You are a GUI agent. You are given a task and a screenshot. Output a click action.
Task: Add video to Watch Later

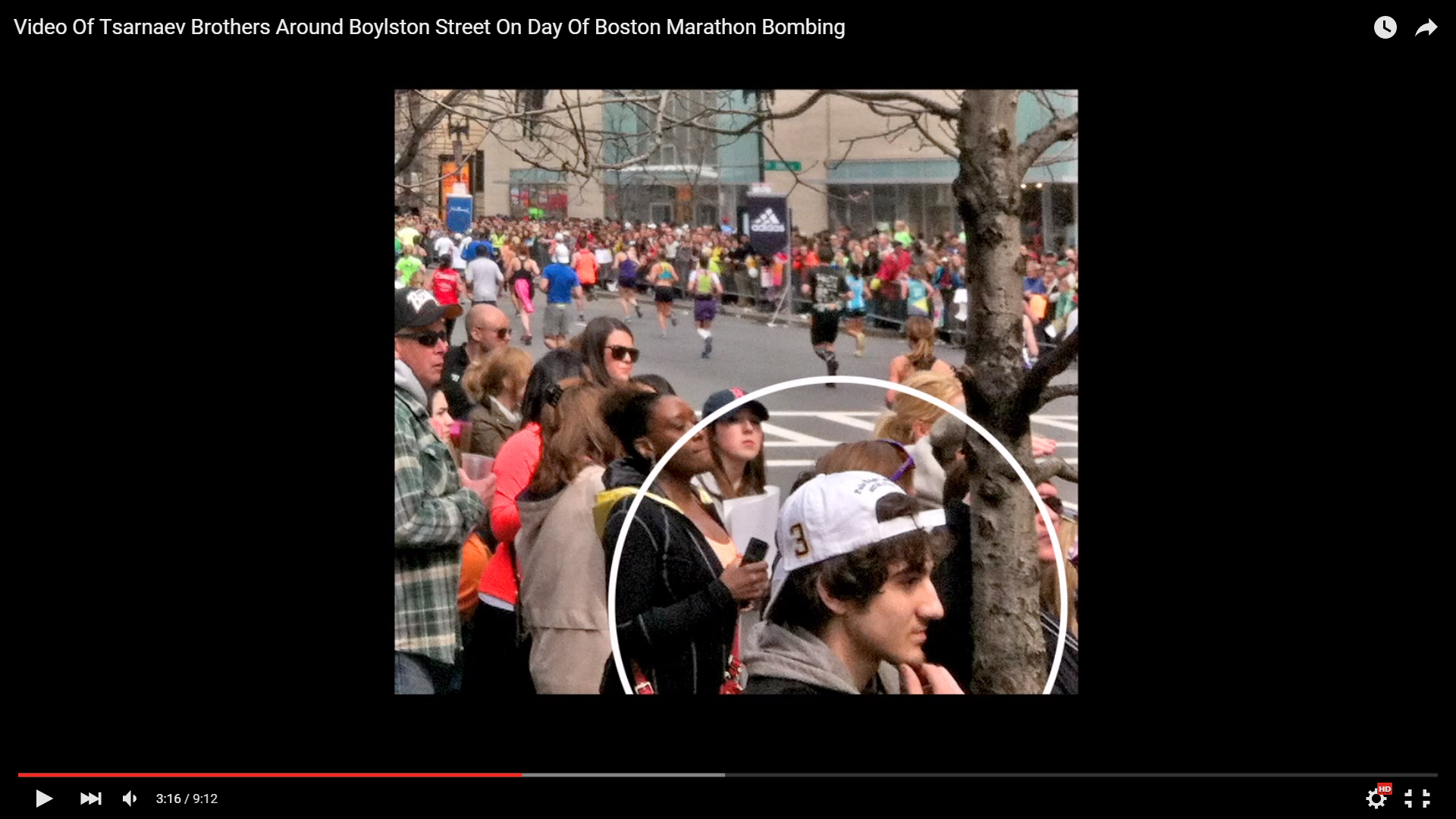point(1385,28)
